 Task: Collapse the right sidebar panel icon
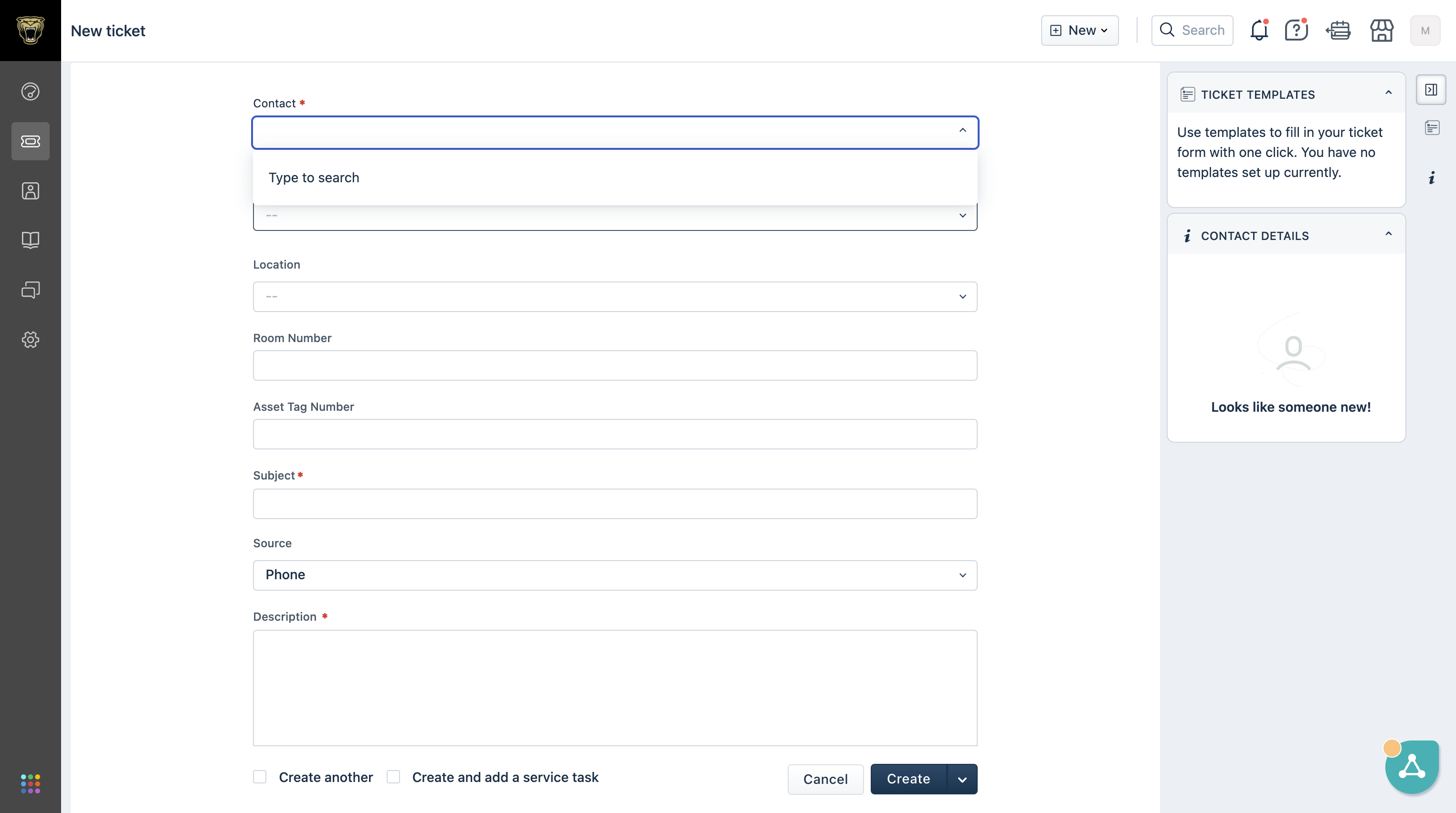point(1431,90)
